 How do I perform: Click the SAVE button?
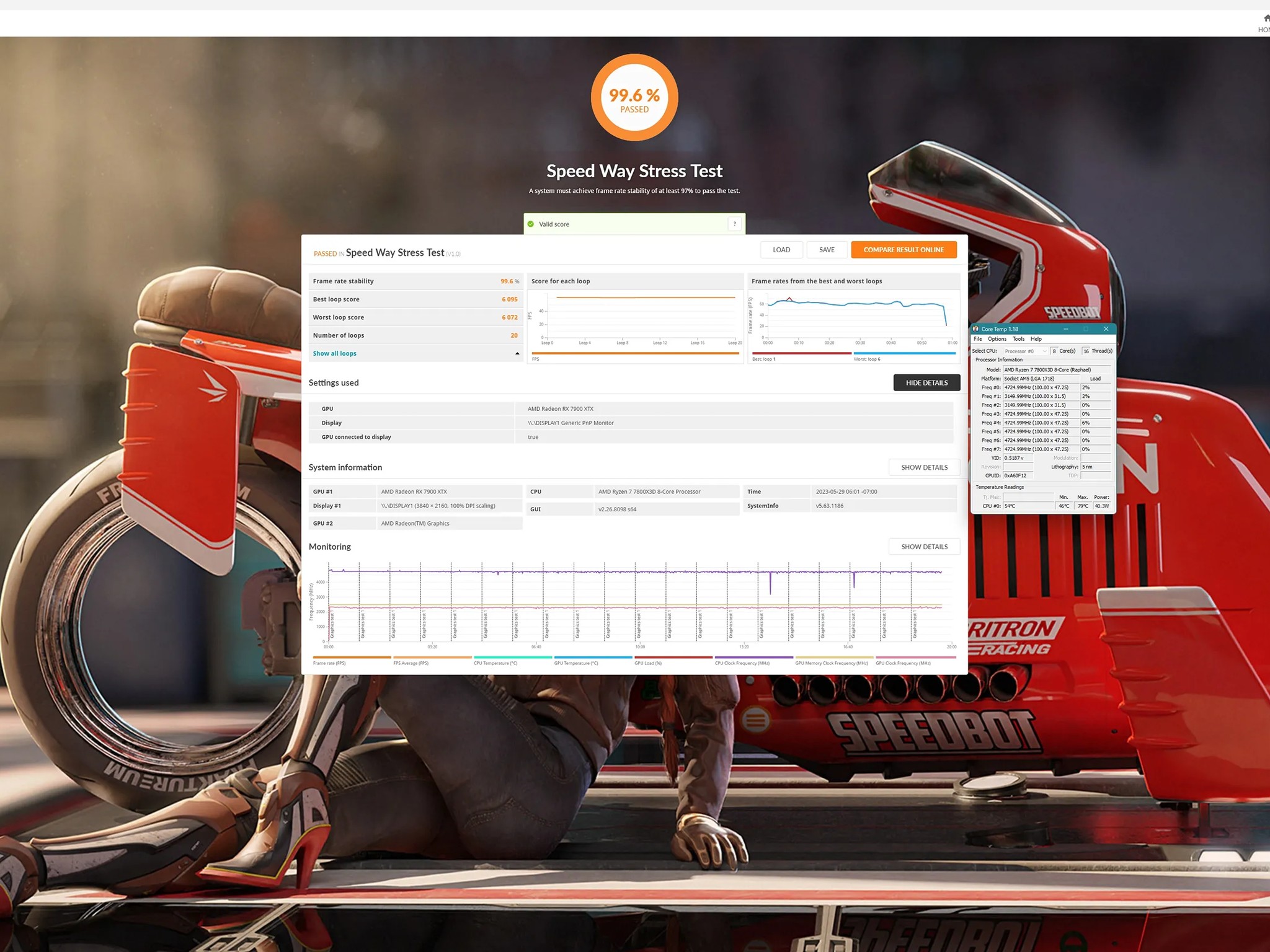(827, 250)
